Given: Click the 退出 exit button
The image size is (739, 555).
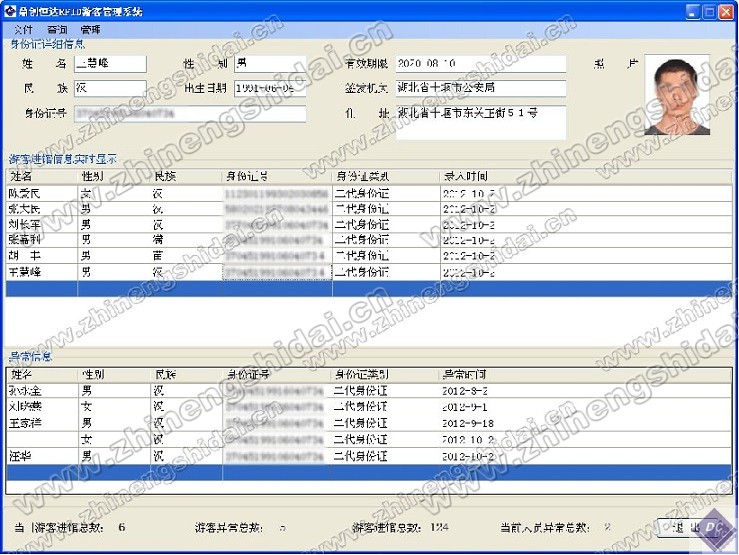Looking at the screenshot, I should coord(679,526).
